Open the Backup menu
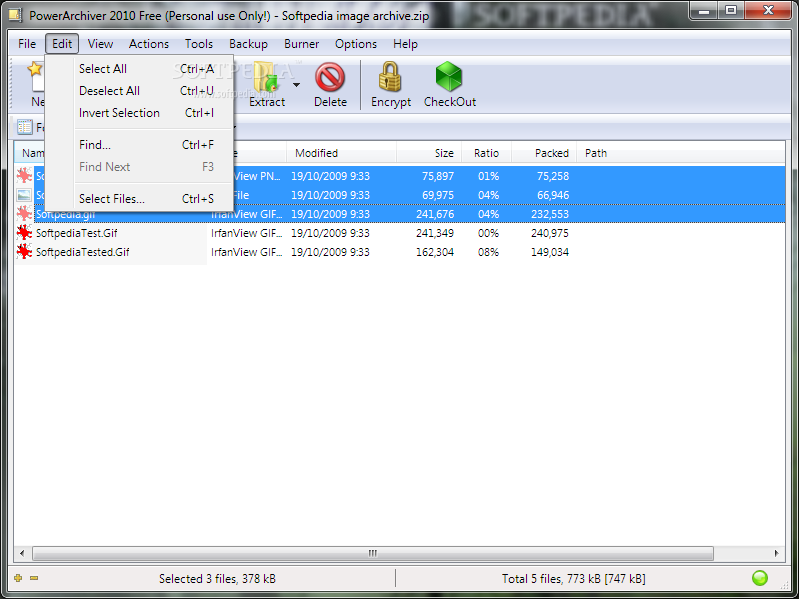The height and width of the screenshot is (599, 799). [x=248, y=44]
